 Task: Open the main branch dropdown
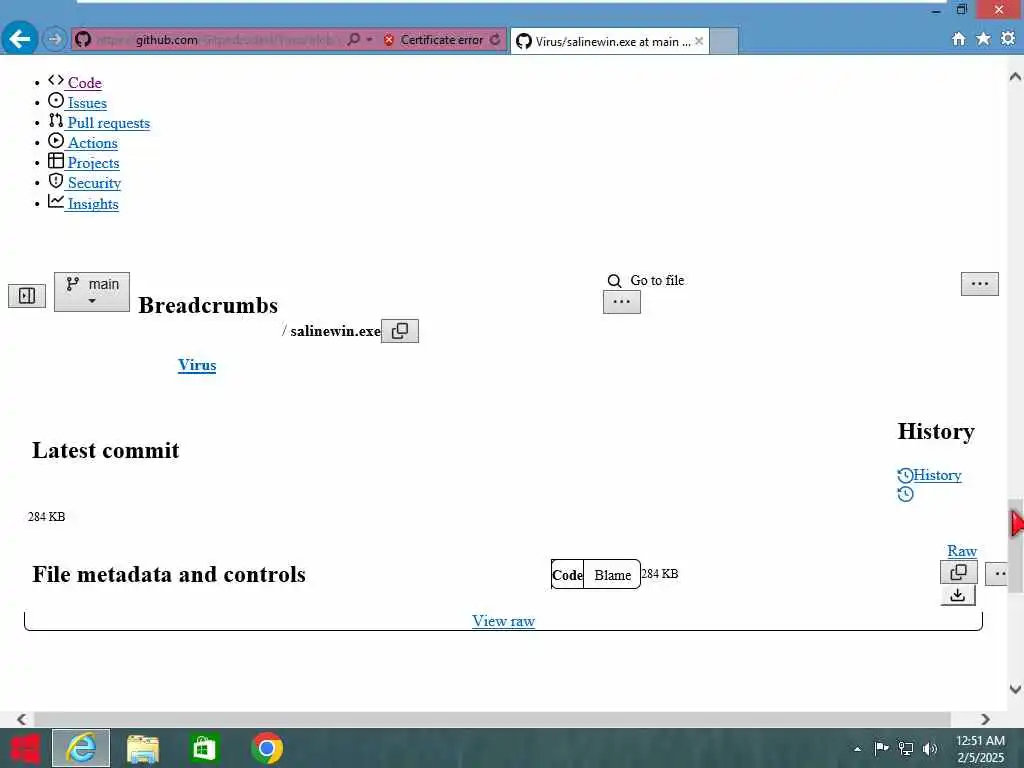[91, 291]
